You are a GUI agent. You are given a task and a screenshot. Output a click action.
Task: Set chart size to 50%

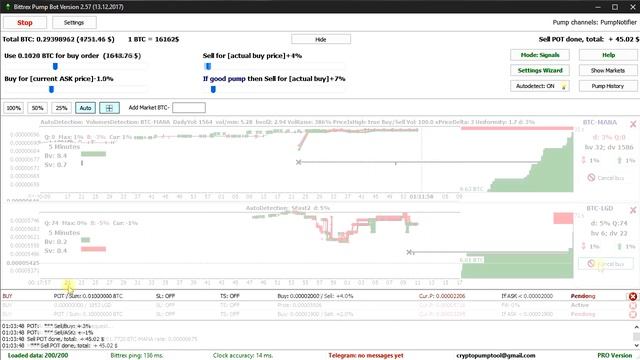coord(38,108)
